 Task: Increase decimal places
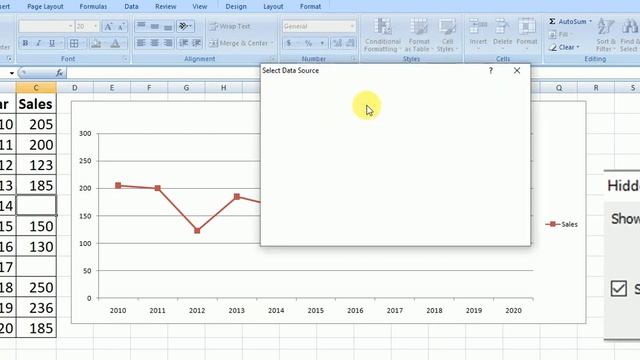(x=337, y=43)
